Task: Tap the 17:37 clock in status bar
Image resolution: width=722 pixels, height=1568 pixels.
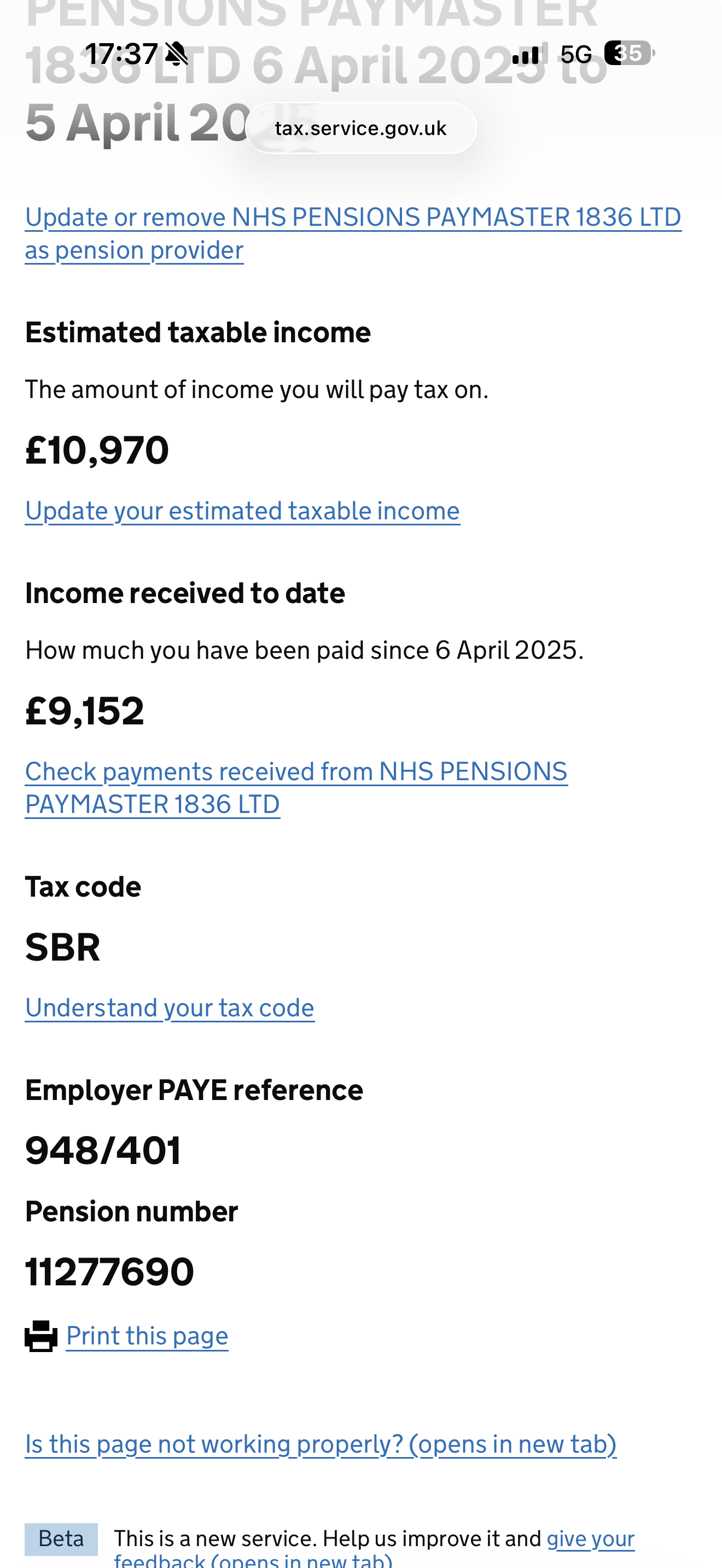Action: tap(121, 54)
